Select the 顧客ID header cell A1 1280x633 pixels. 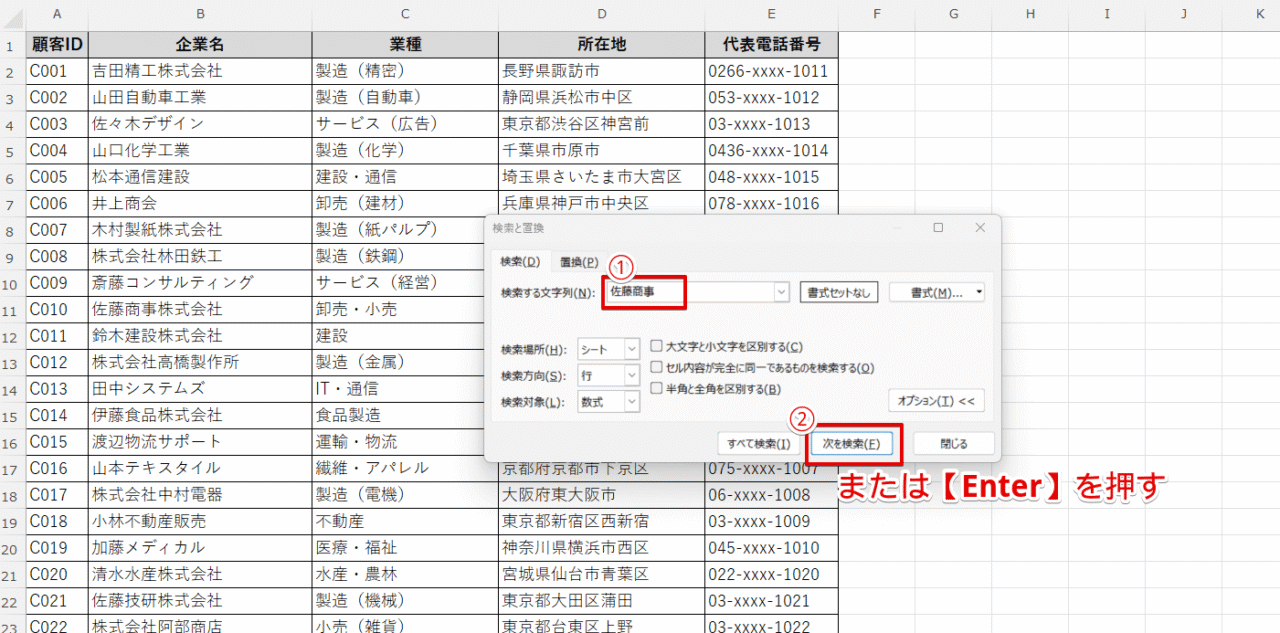(57, 44)
